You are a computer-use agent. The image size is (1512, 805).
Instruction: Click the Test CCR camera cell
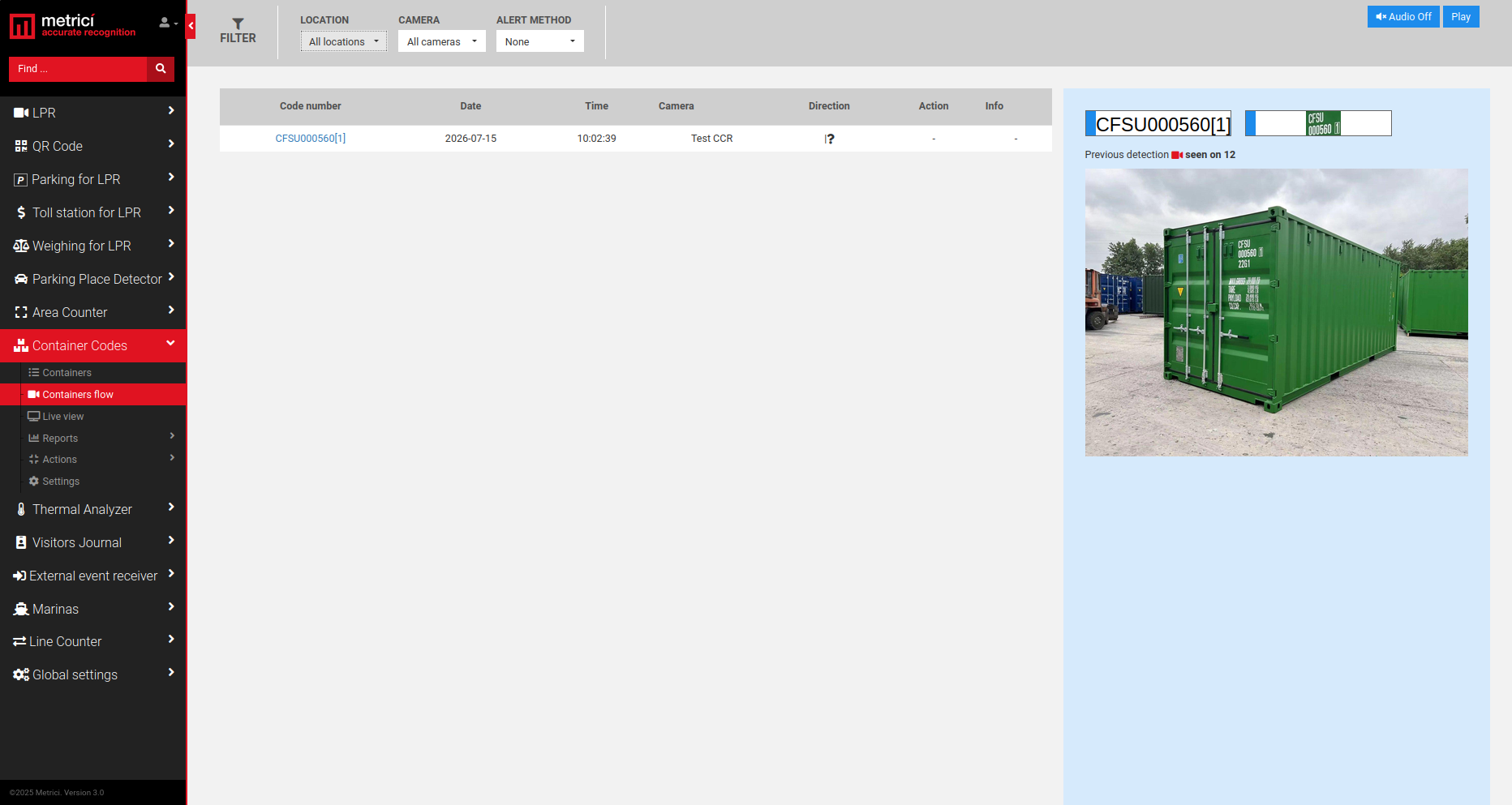click(x=711, y=139)
